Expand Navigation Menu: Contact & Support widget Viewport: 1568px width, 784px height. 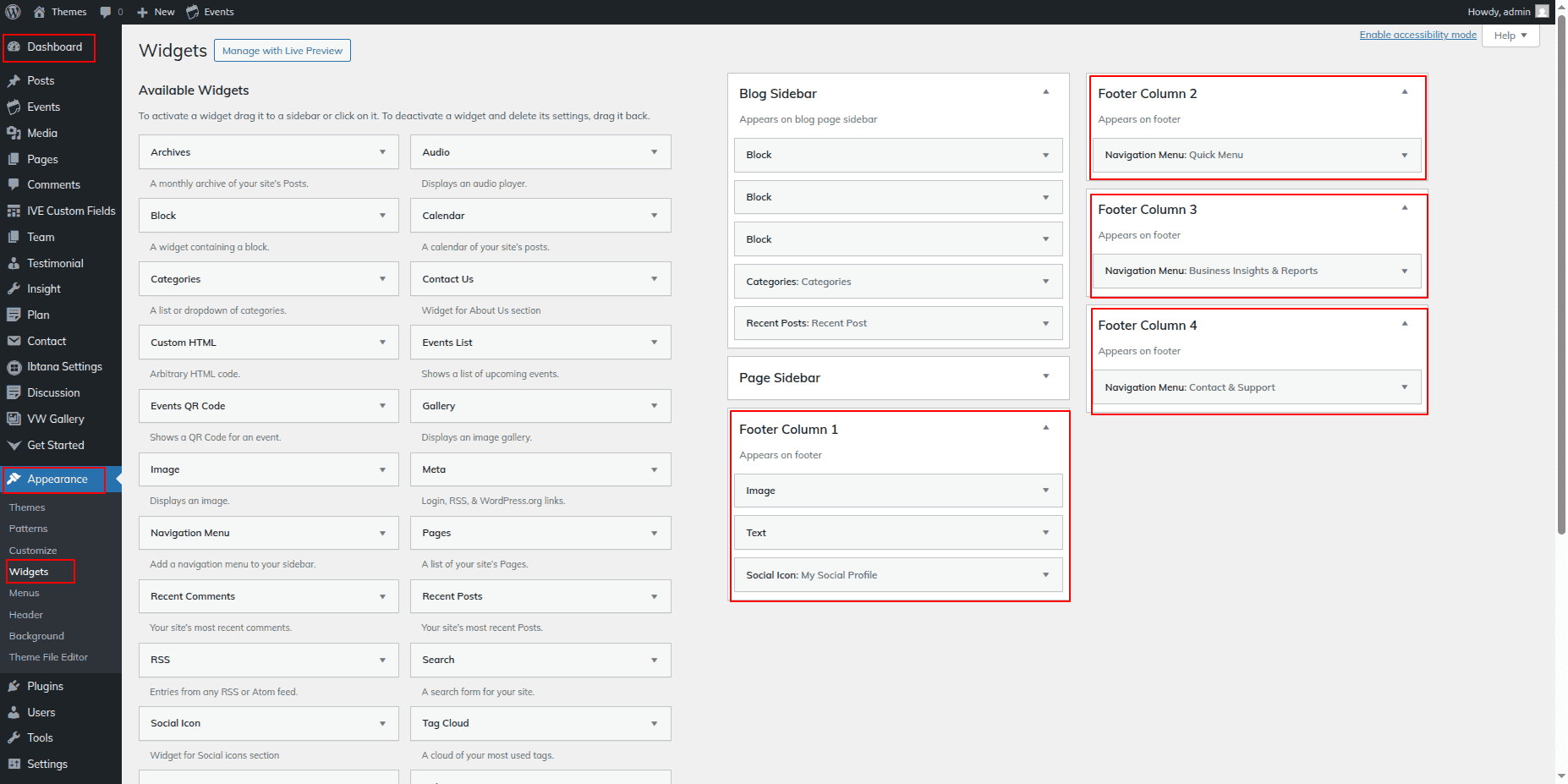click(1404, 387)
